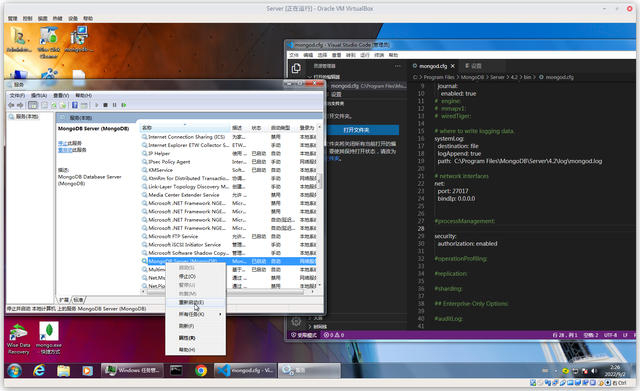The height and width of the screenshot is (391, 640).
Task: Select the IP Helper service row
Action: click(x=229, y=153)
